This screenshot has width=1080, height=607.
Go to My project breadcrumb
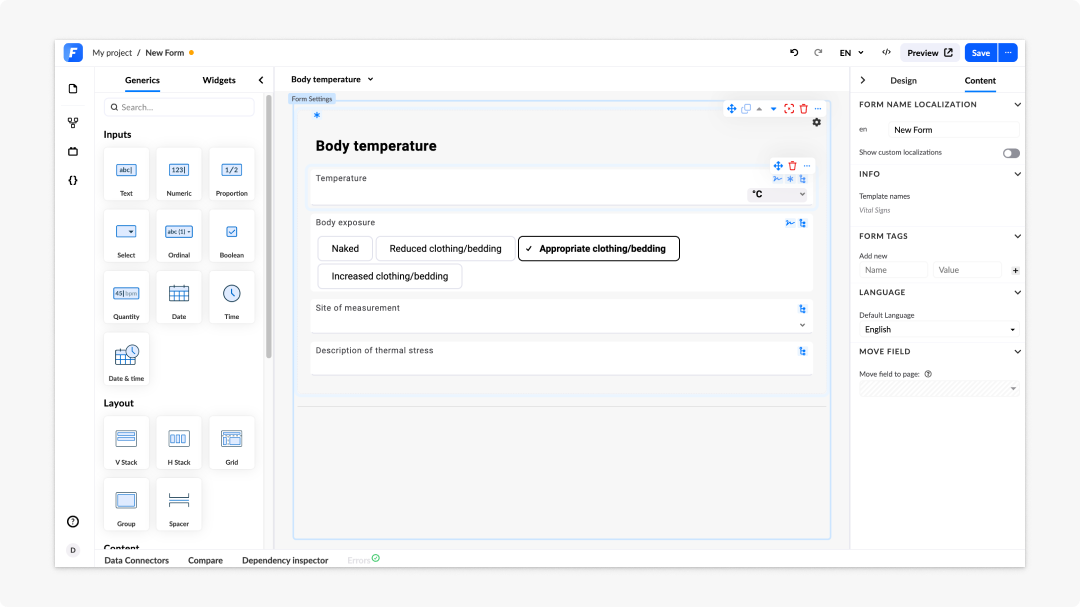tap(112, 52)
